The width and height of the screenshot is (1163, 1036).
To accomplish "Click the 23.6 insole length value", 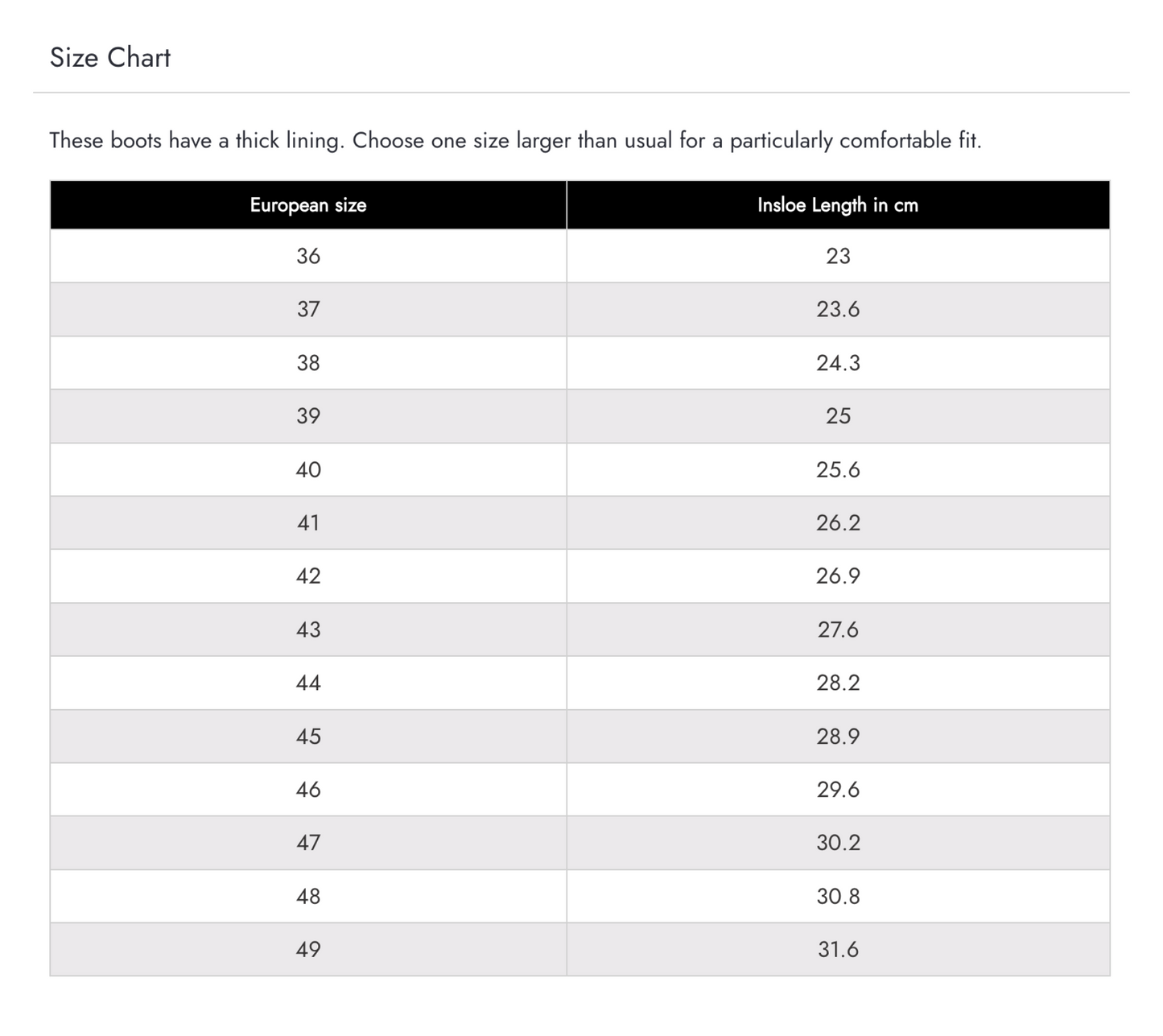I will pyautogui.click(x=838, y=309).
